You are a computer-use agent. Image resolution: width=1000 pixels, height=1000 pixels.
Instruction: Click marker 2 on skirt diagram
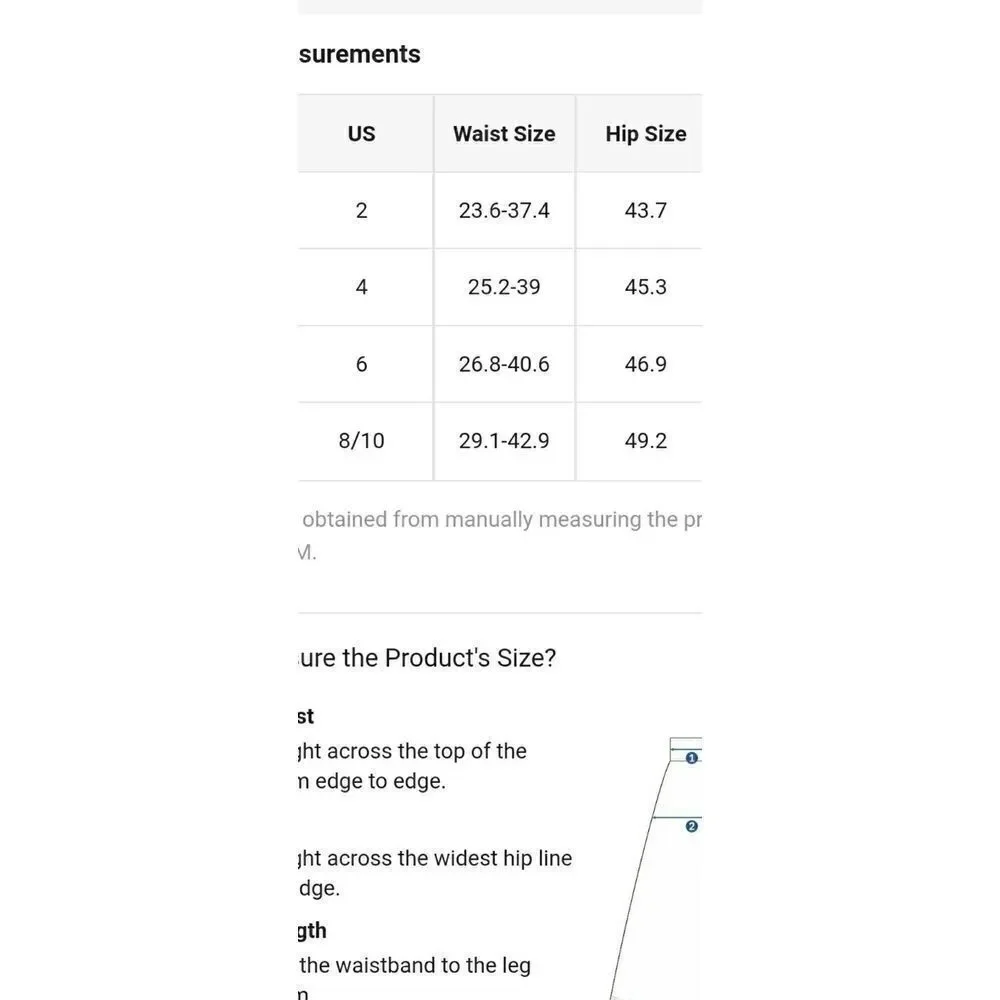(691, 826)
